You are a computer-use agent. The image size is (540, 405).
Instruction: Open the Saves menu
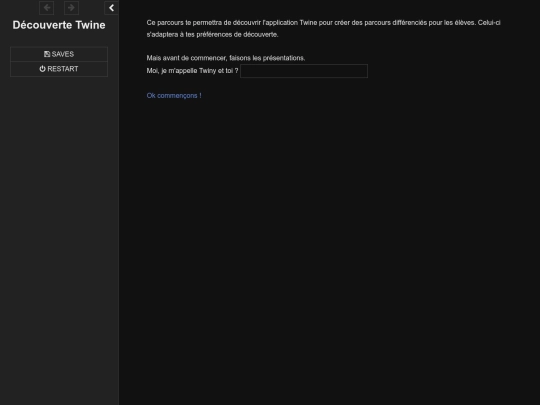click(59, 54)
